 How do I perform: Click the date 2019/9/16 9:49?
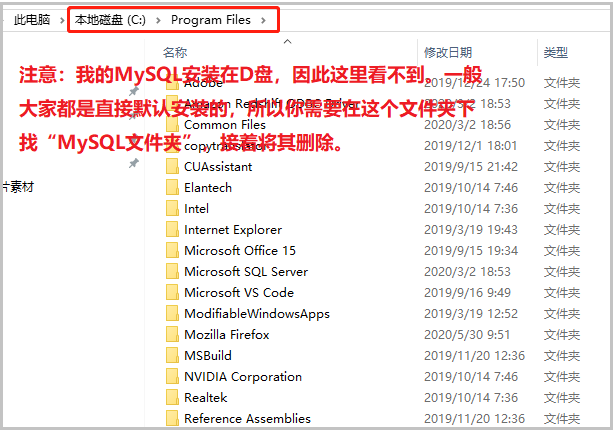(x=468, y=293)
